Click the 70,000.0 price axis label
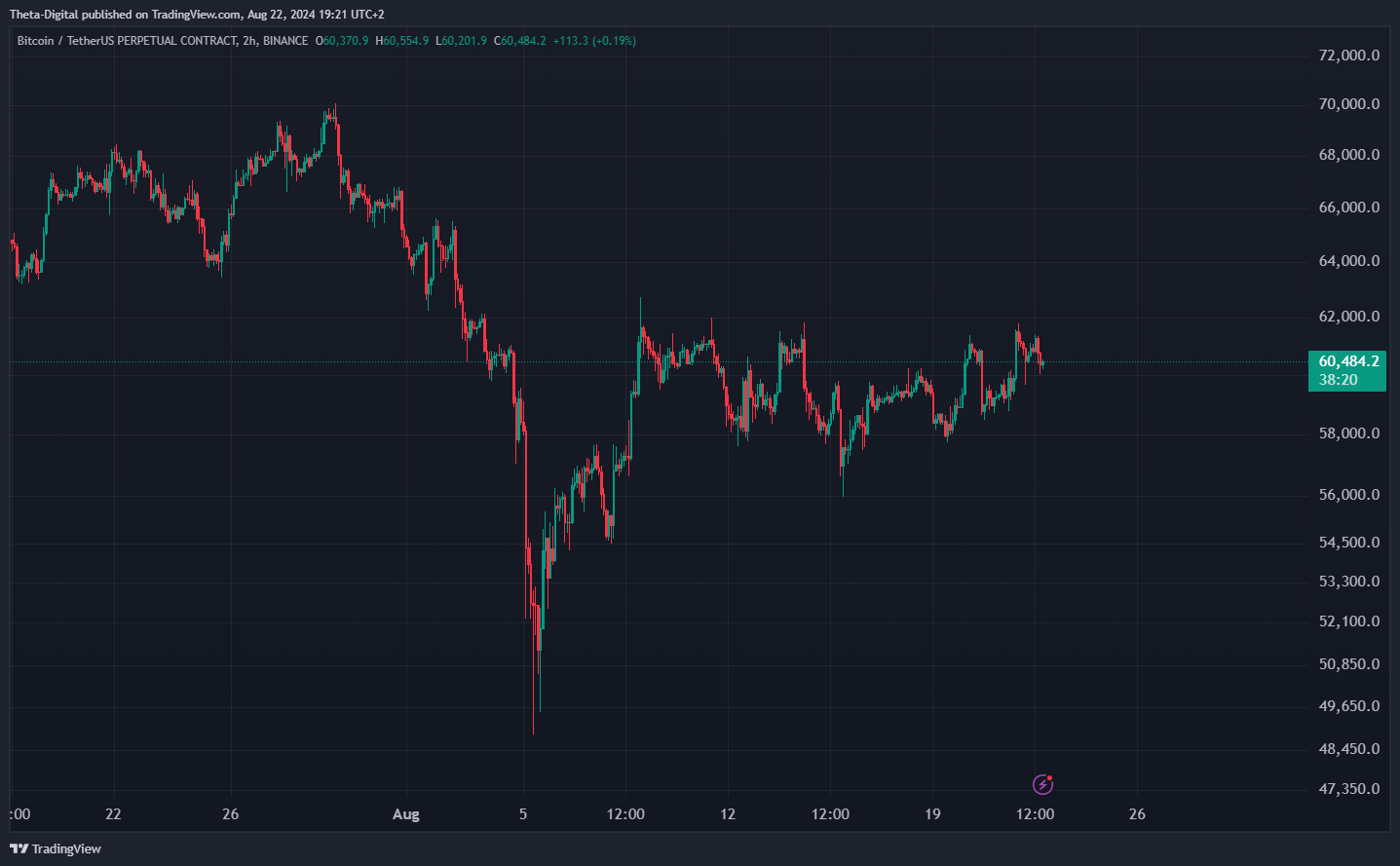 (x=1348, y=104)
